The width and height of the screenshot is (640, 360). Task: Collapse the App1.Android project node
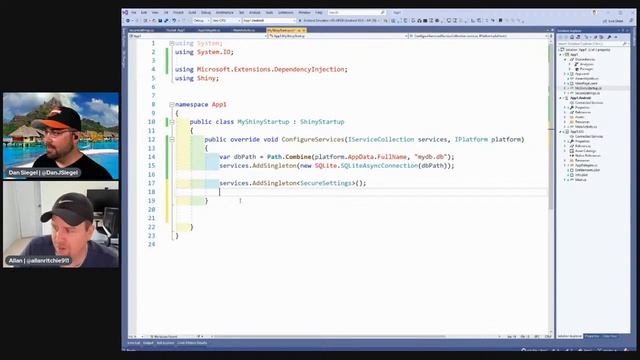click(x=560, y=98)
